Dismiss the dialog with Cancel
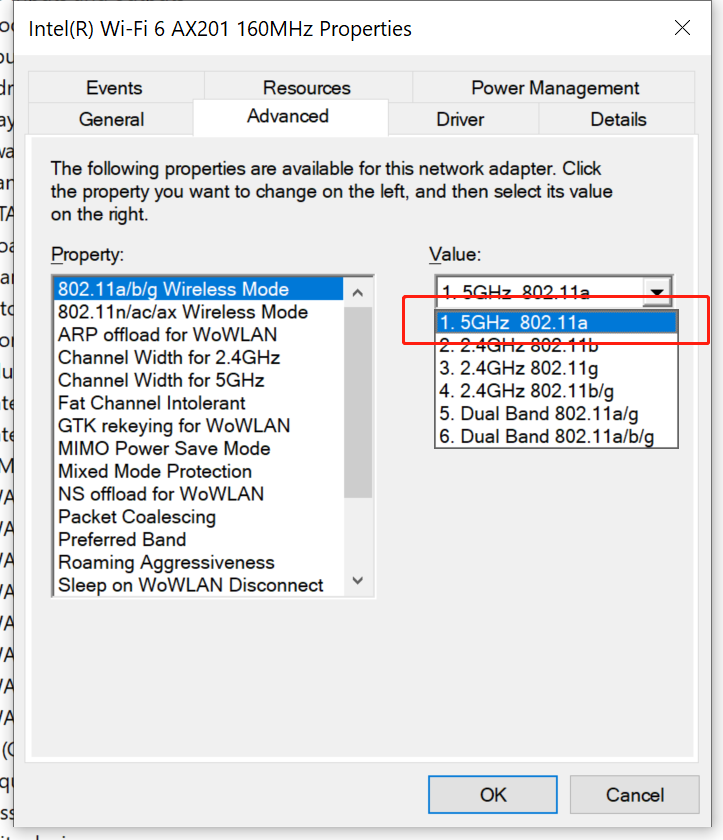The width and height of the screenshot is (723, 840). (x=635, y=794)
